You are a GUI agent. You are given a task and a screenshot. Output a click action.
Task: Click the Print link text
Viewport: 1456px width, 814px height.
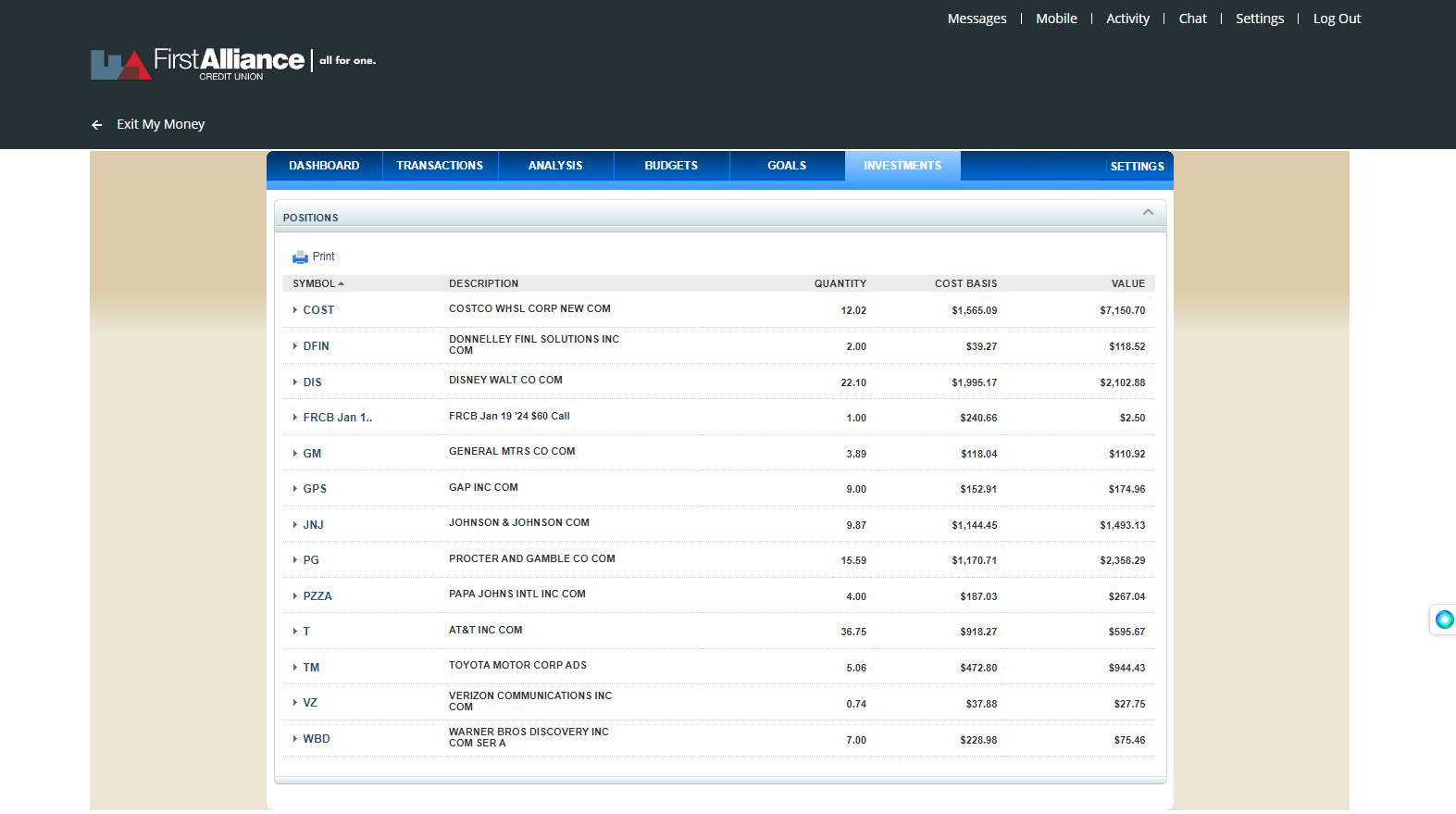323,257
